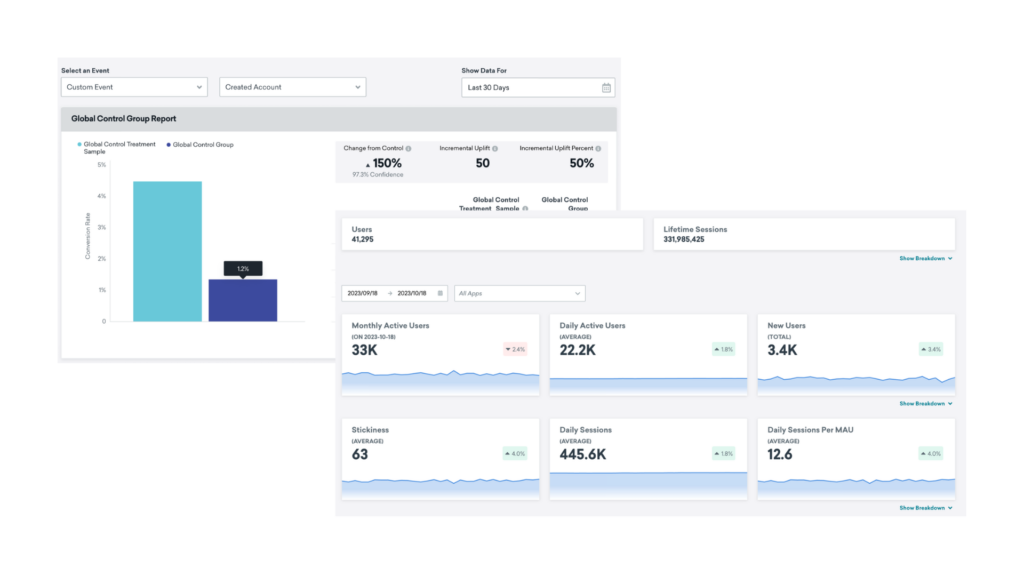Click the Incremental Uplift value 50
The image size is (1024, 576).
pos(483,163)
